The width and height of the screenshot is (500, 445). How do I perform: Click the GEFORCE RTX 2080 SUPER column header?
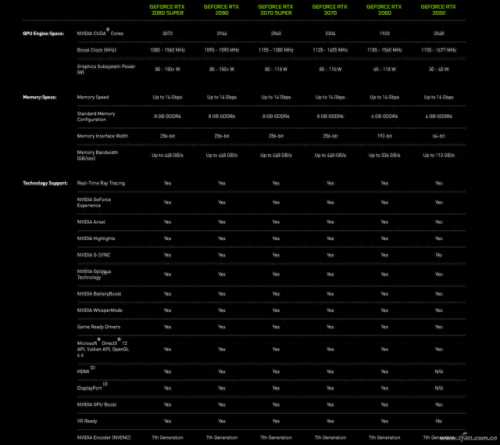167,10
